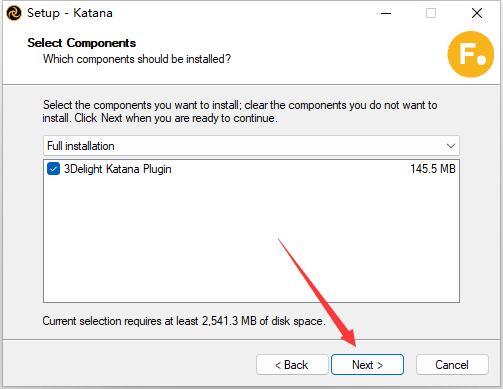Viewport: 503px width, 389px height.
Task: Uncheck the 3Delight Katana Plugin checkbox
Action: click(x=53, y=169)
